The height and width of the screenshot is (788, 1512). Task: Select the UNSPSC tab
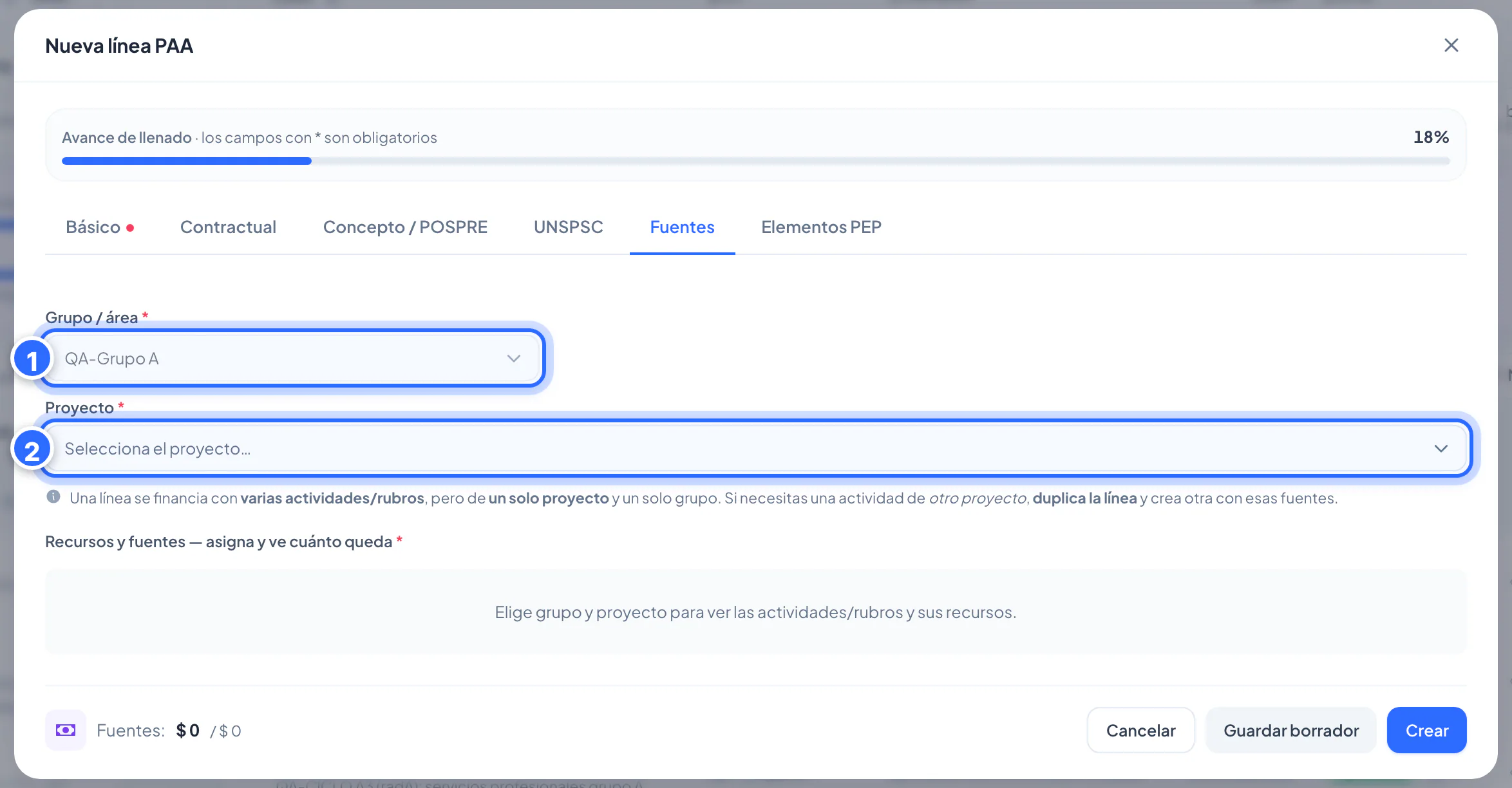pyautogui.click(x=568, y=227)
